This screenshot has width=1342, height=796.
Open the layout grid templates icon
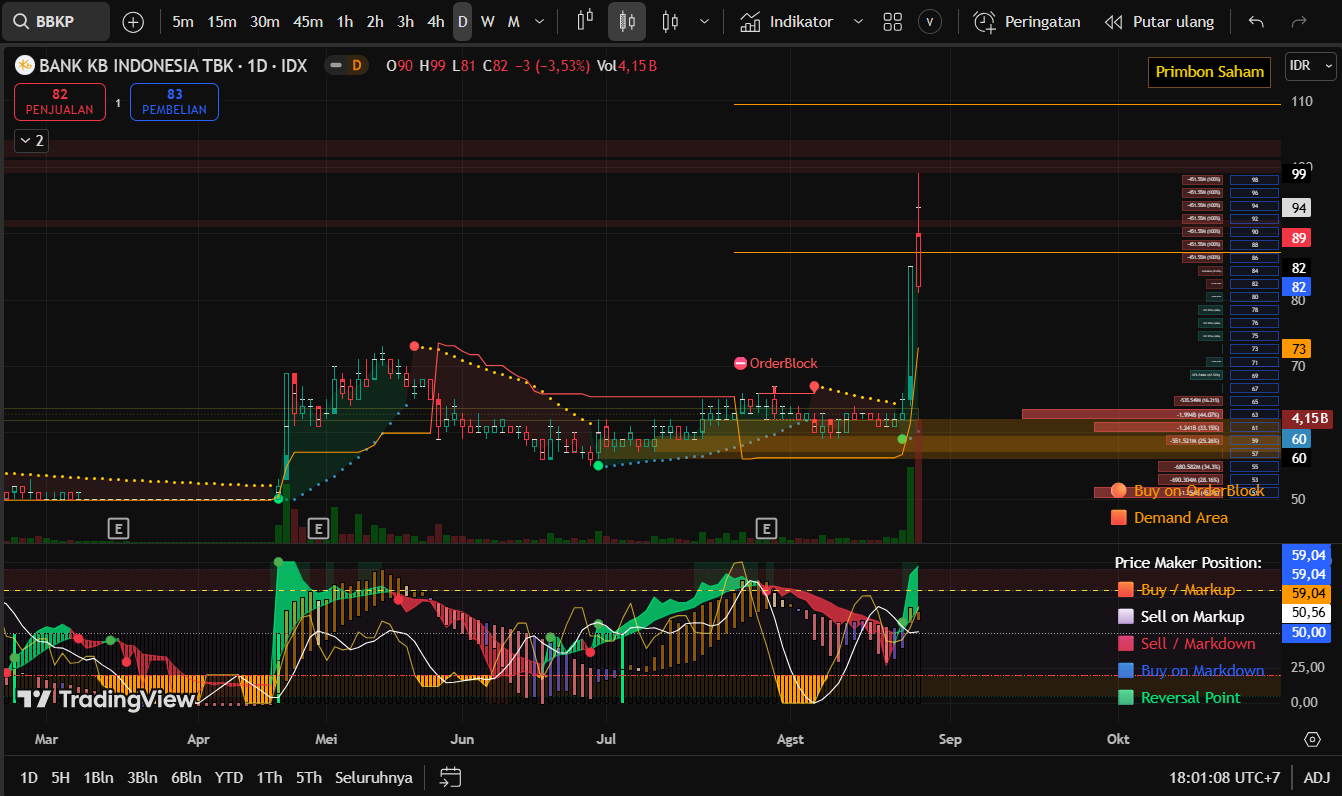click(x=893, y=22)
